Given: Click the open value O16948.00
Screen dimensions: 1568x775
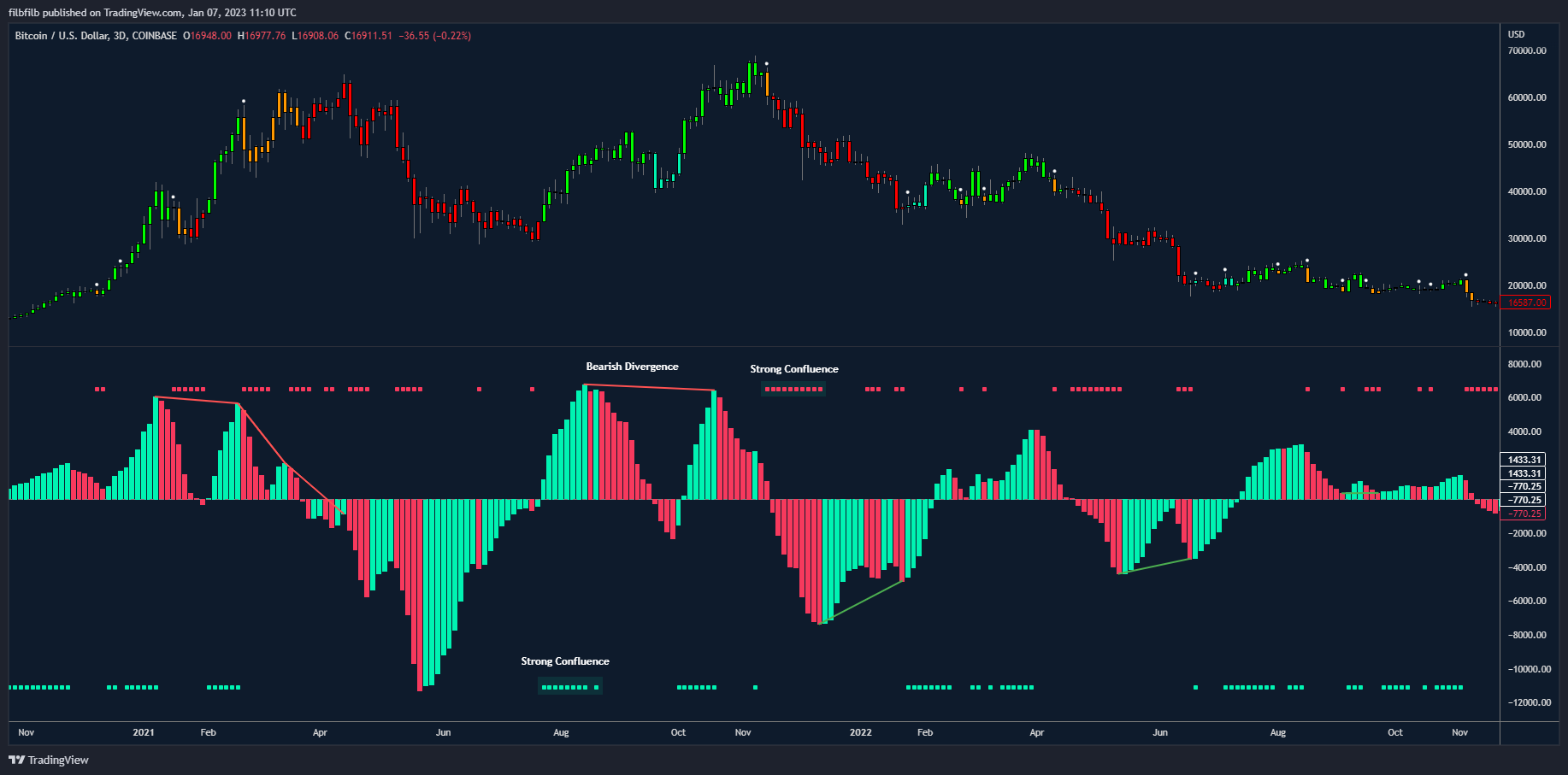Looking at the screenshot, I should click(x=208, y=36).
